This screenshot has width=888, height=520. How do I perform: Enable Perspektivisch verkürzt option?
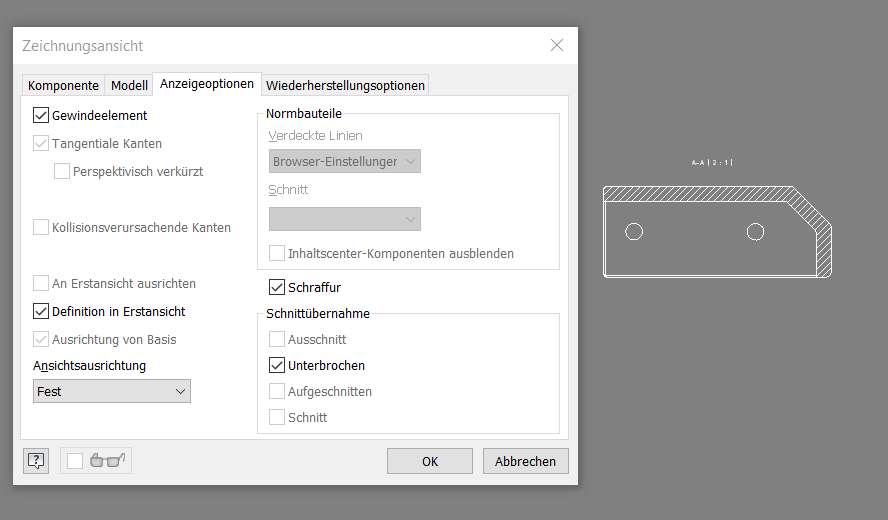point(62,171)
